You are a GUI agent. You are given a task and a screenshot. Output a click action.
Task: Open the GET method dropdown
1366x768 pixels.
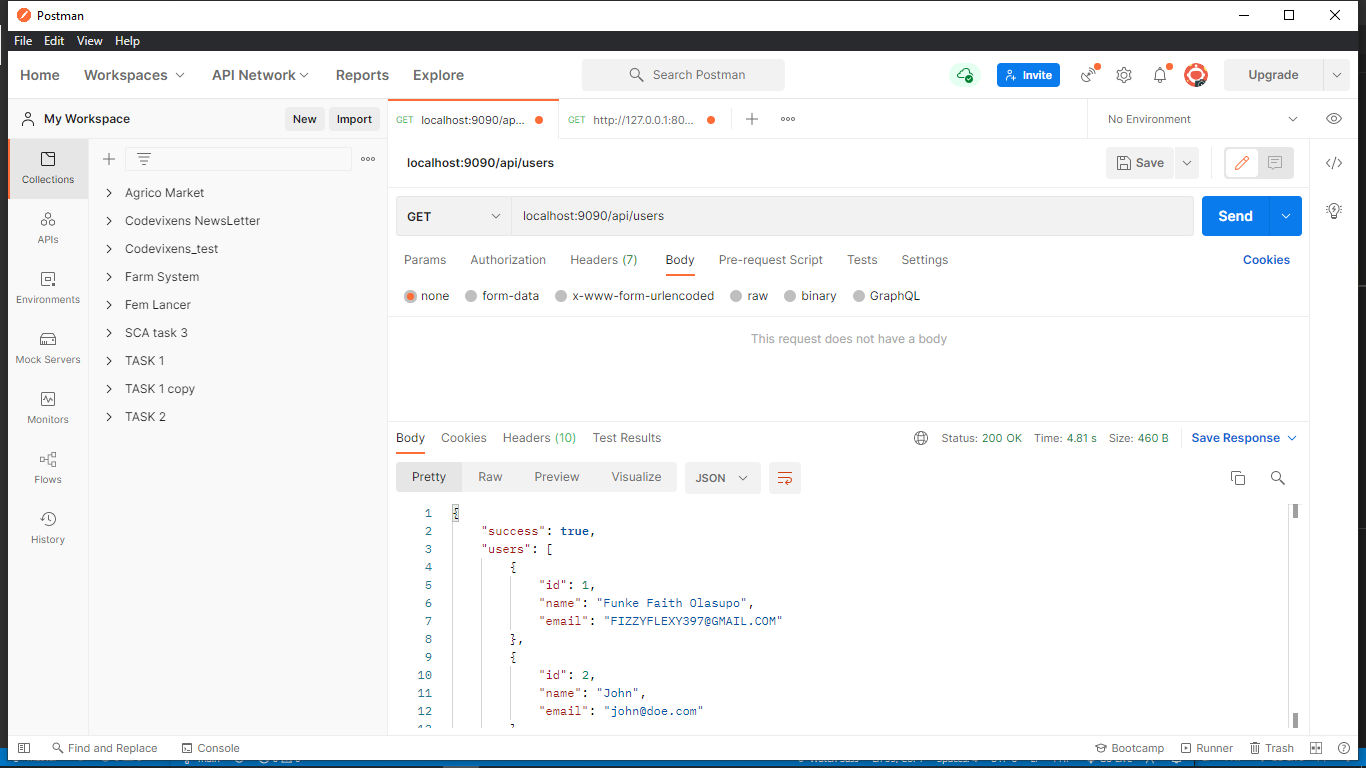click(453, 216)
